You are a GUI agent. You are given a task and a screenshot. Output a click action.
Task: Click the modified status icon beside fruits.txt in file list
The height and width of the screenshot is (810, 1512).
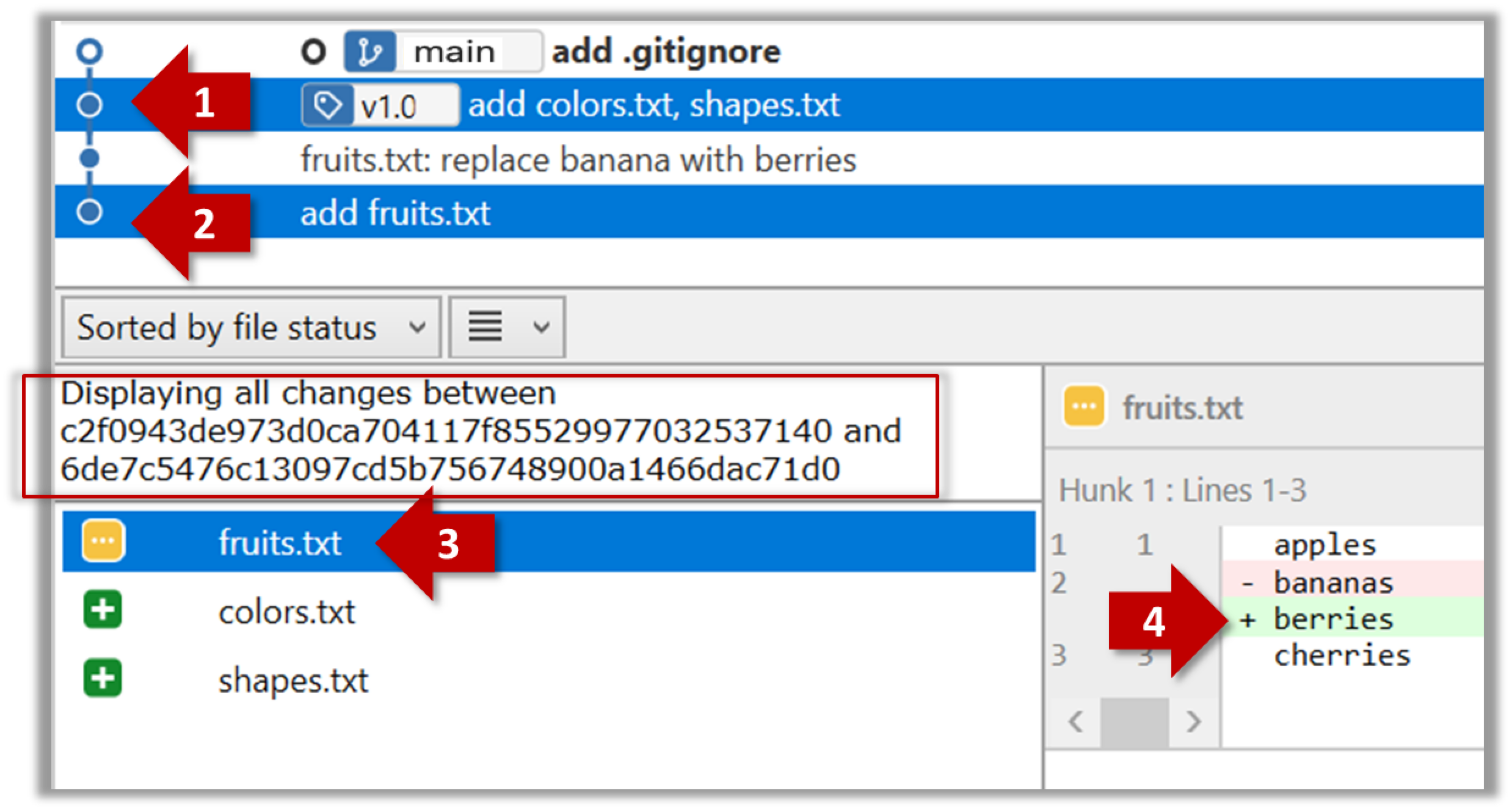pos(103,541)
